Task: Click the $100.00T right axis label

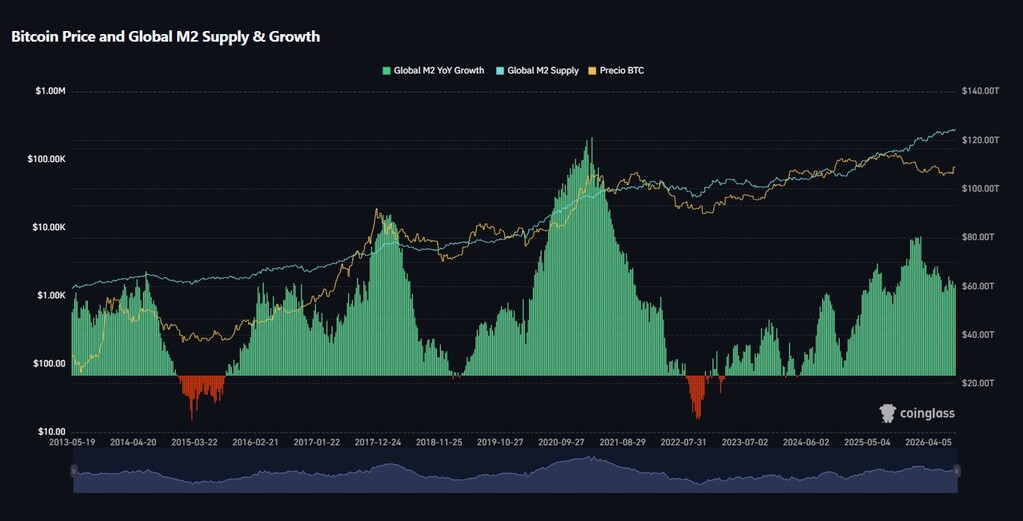Action: (x=981, y=188)
